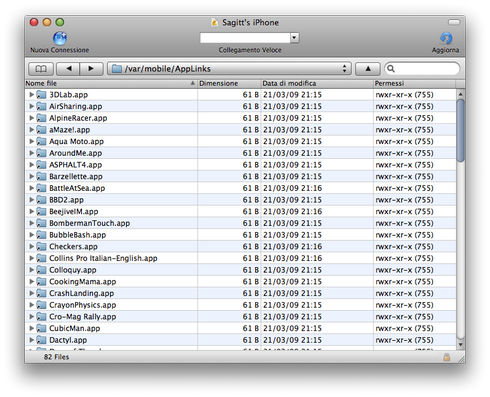Click the Nuova Connessione label
The width and height of the screenshot is (490, 397).
[x=60, y=50]
